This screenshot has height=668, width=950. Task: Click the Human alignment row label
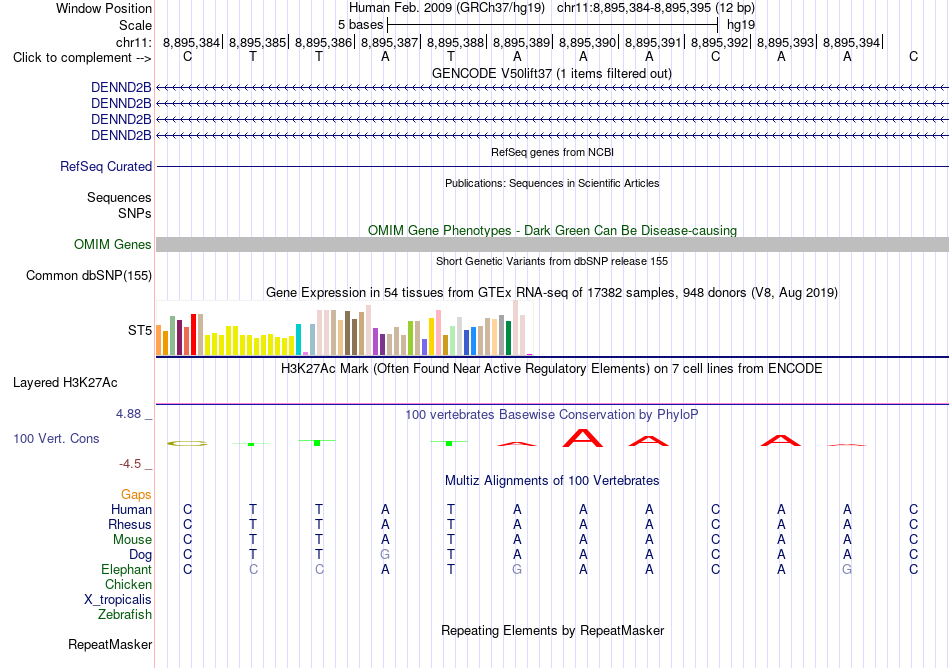click(x=131, y=509)
